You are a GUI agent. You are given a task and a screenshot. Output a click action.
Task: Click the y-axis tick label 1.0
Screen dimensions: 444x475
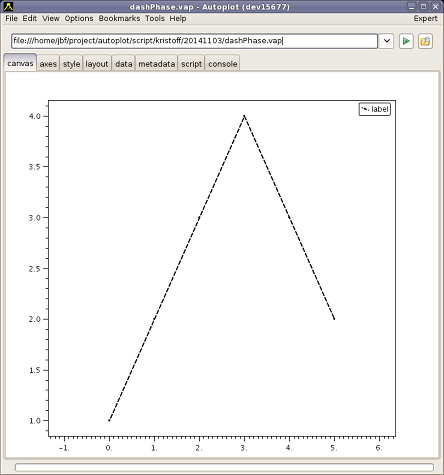(34, 421)
